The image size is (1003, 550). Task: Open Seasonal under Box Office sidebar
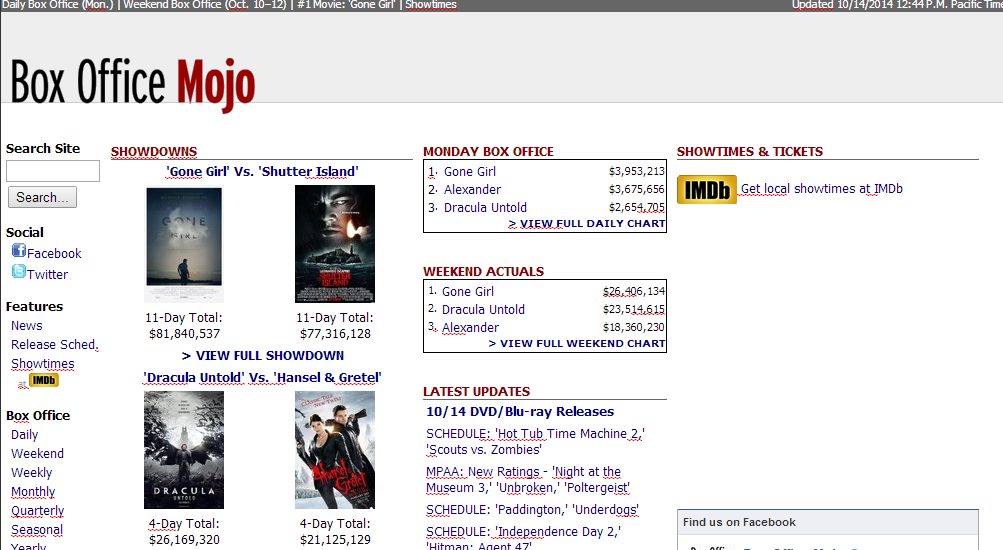point(36,530)
